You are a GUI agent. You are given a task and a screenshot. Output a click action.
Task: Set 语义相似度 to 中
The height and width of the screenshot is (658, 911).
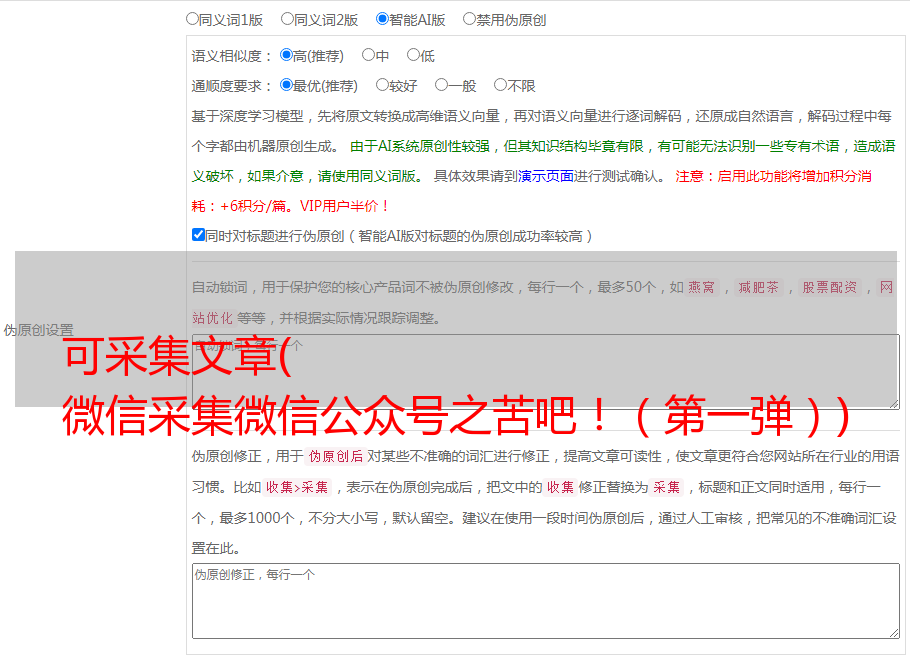coord(368,55)
